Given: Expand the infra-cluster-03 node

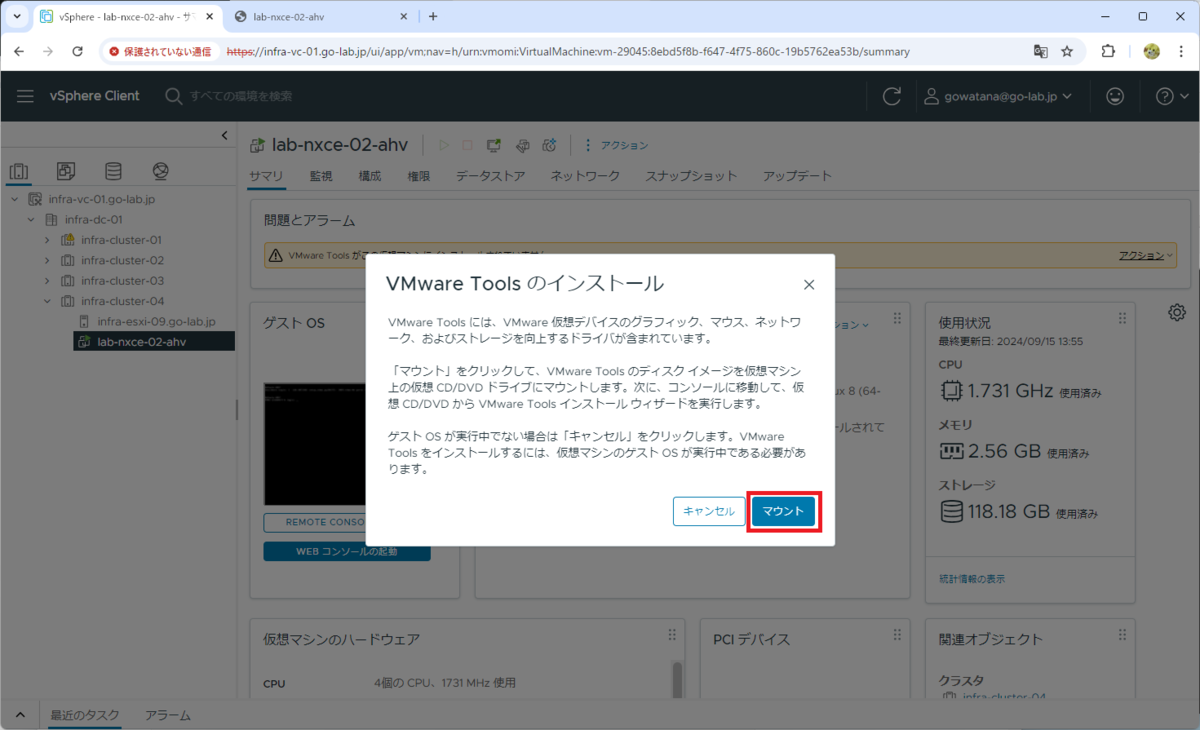Looking at the screenshot, I should click(x=47, y=281).
